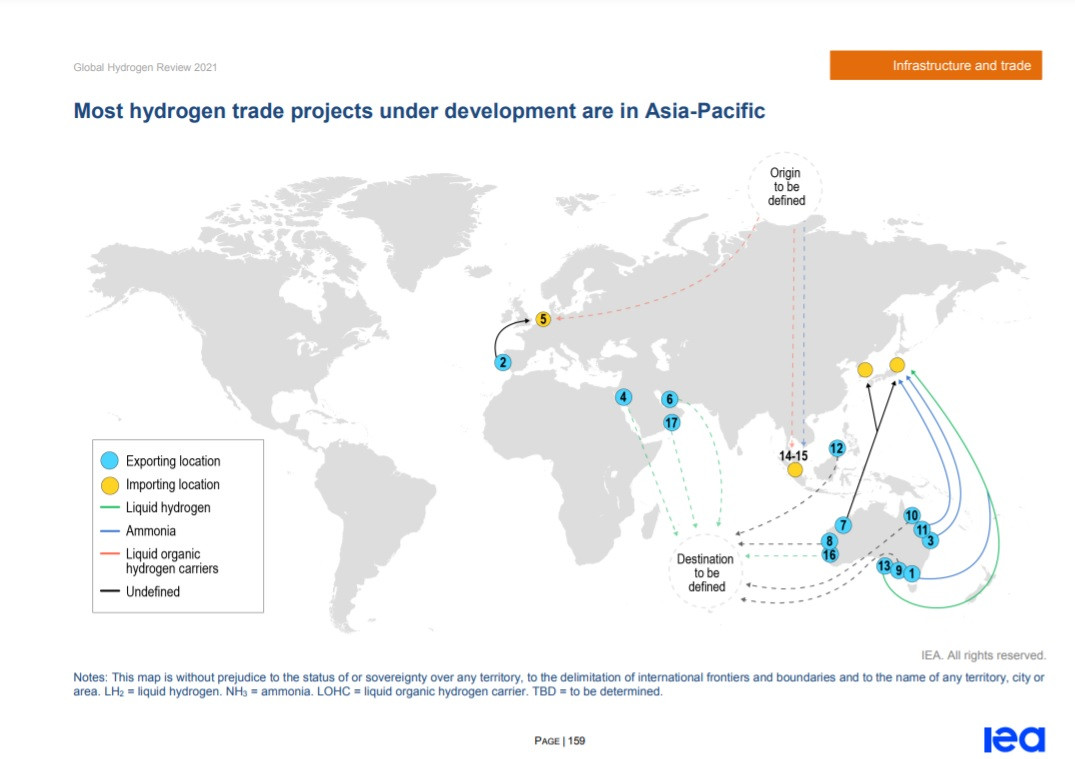Click exporting location marker 10
Viewport: 1075px width, 759px height.
911,516
